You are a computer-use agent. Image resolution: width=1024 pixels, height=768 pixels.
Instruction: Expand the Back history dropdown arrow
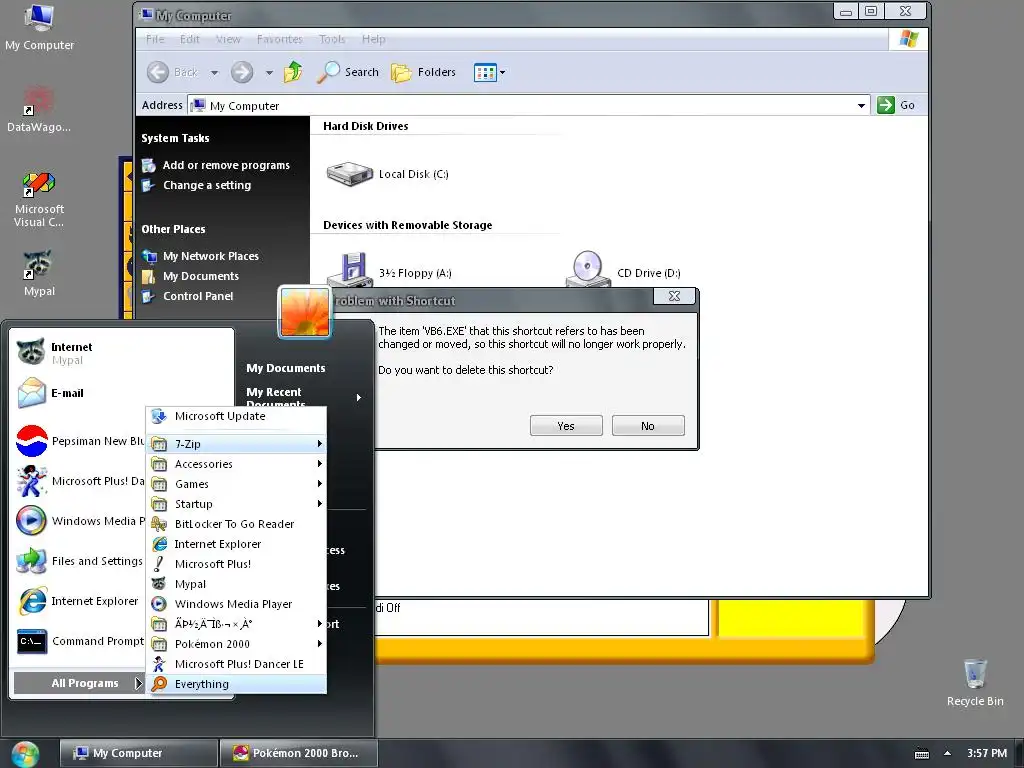tap(214, 72)
